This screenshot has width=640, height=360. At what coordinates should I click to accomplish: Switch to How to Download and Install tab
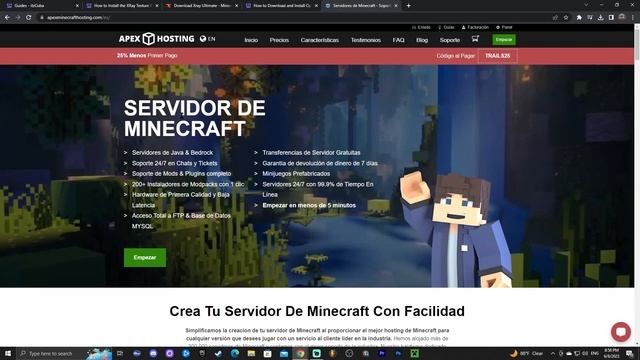(281, 6)
